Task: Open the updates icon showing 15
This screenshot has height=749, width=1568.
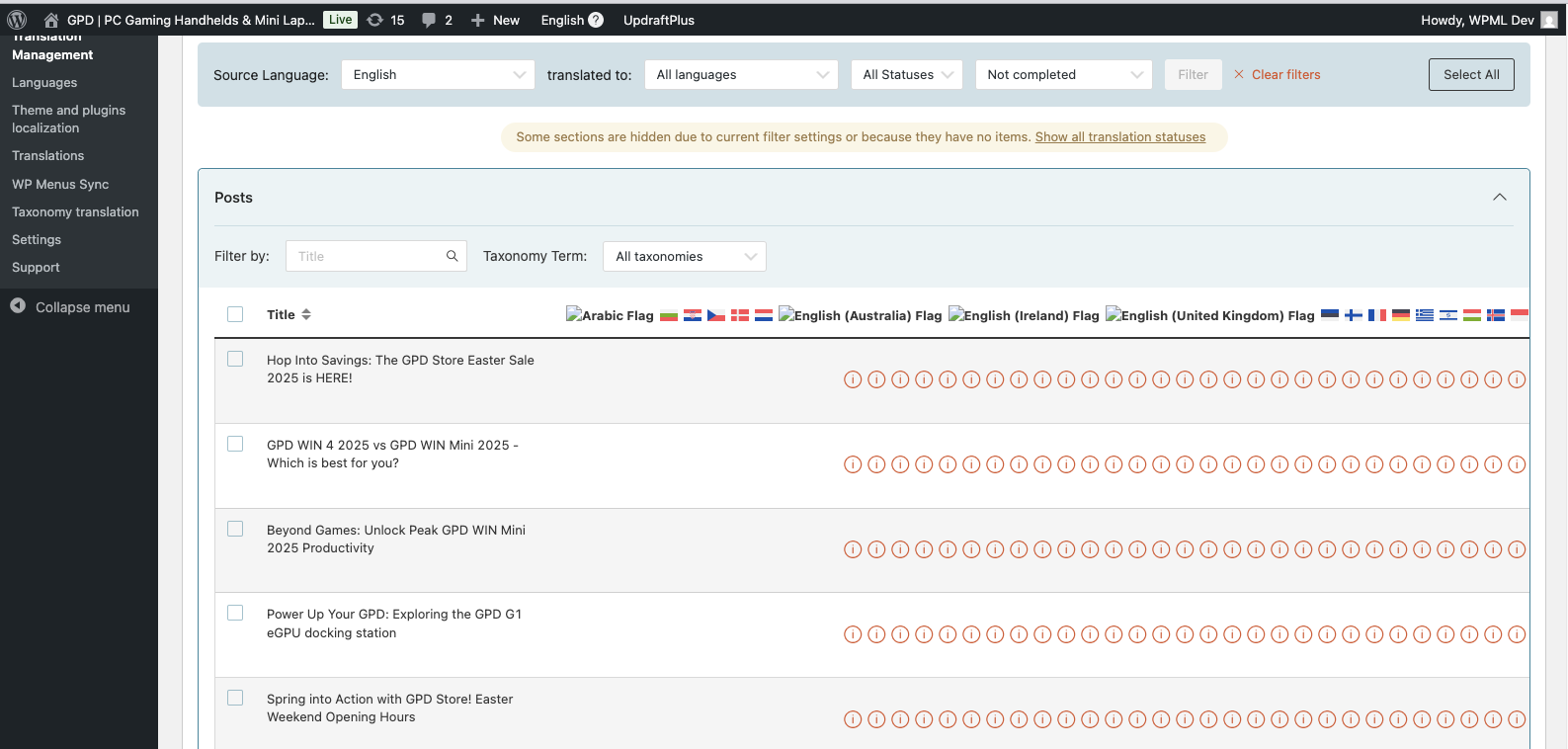Action: pyautogui.click(x=375, y=20)
